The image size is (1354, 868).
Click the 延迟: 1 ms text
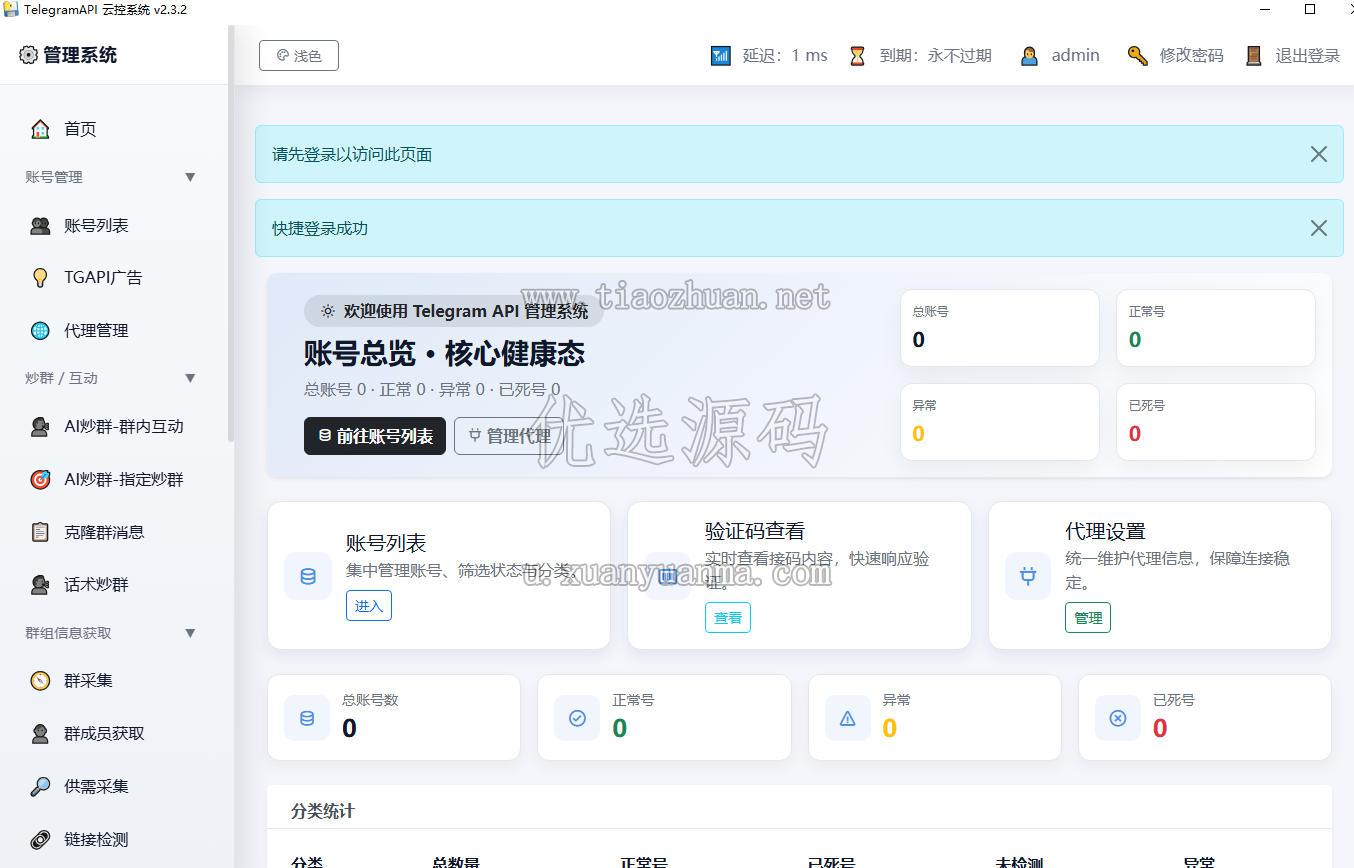click(x=785, y=56)
